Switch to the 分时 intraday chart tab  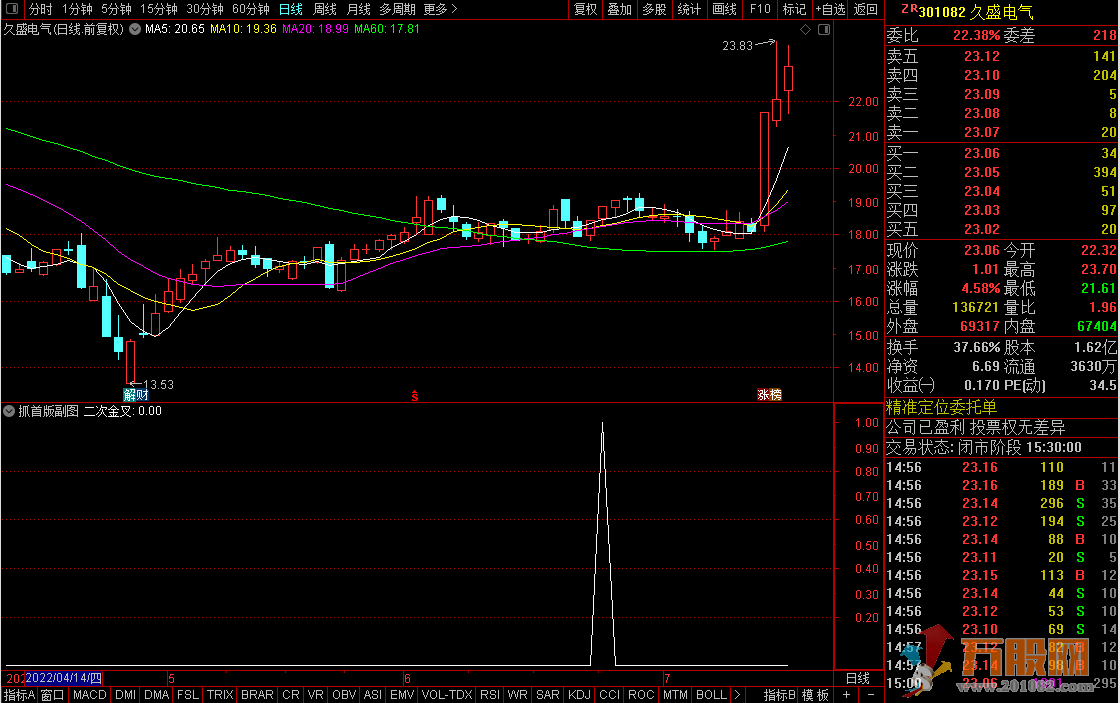pyautogui.click(x=41, y=9)
